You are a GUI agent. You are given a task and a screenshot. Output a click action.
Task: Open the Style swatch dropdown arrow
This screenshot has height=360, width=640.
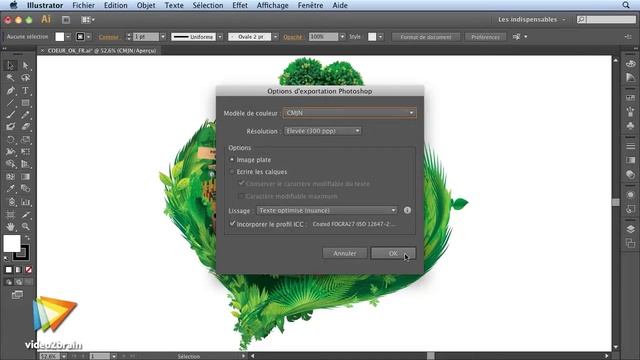tap(380, 37)
